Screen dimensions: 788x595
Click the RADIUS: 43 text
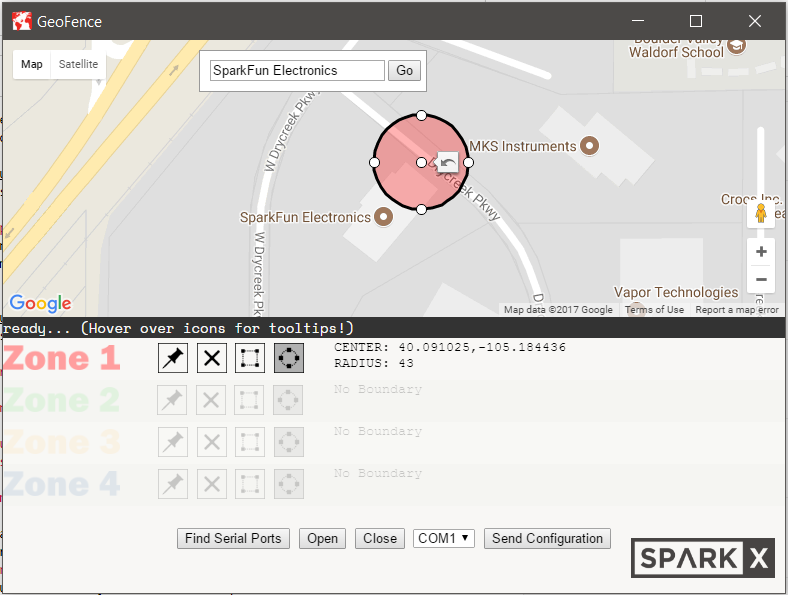click(x=374, y=363)
